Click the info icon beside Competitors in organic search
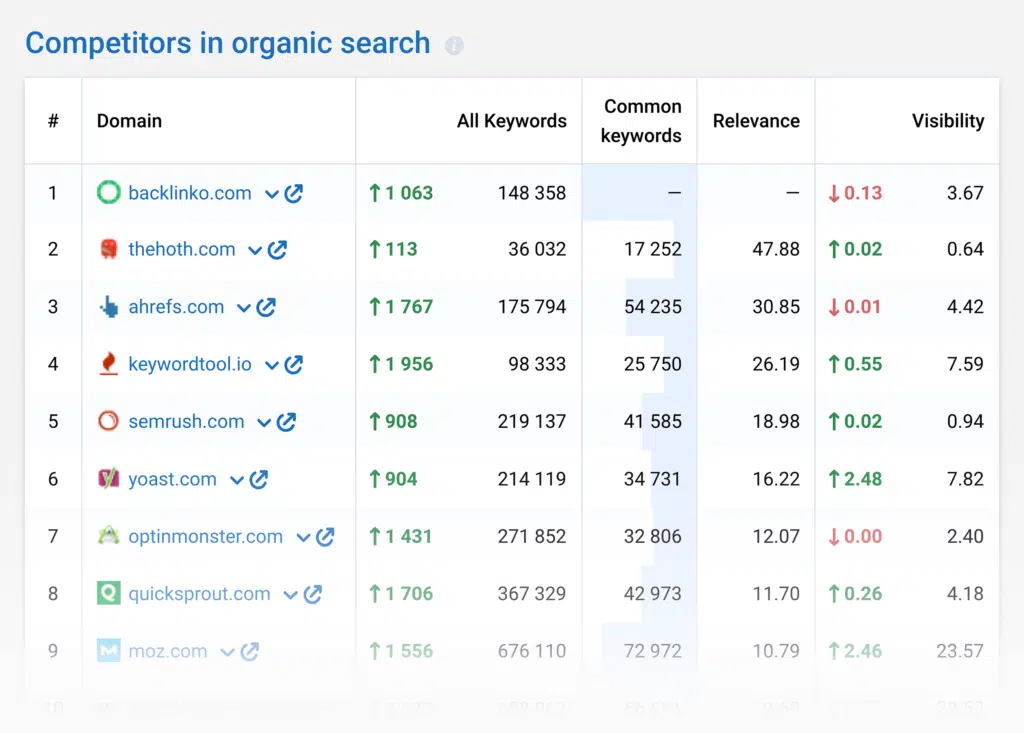The image size is (1024, 733). 454,46
